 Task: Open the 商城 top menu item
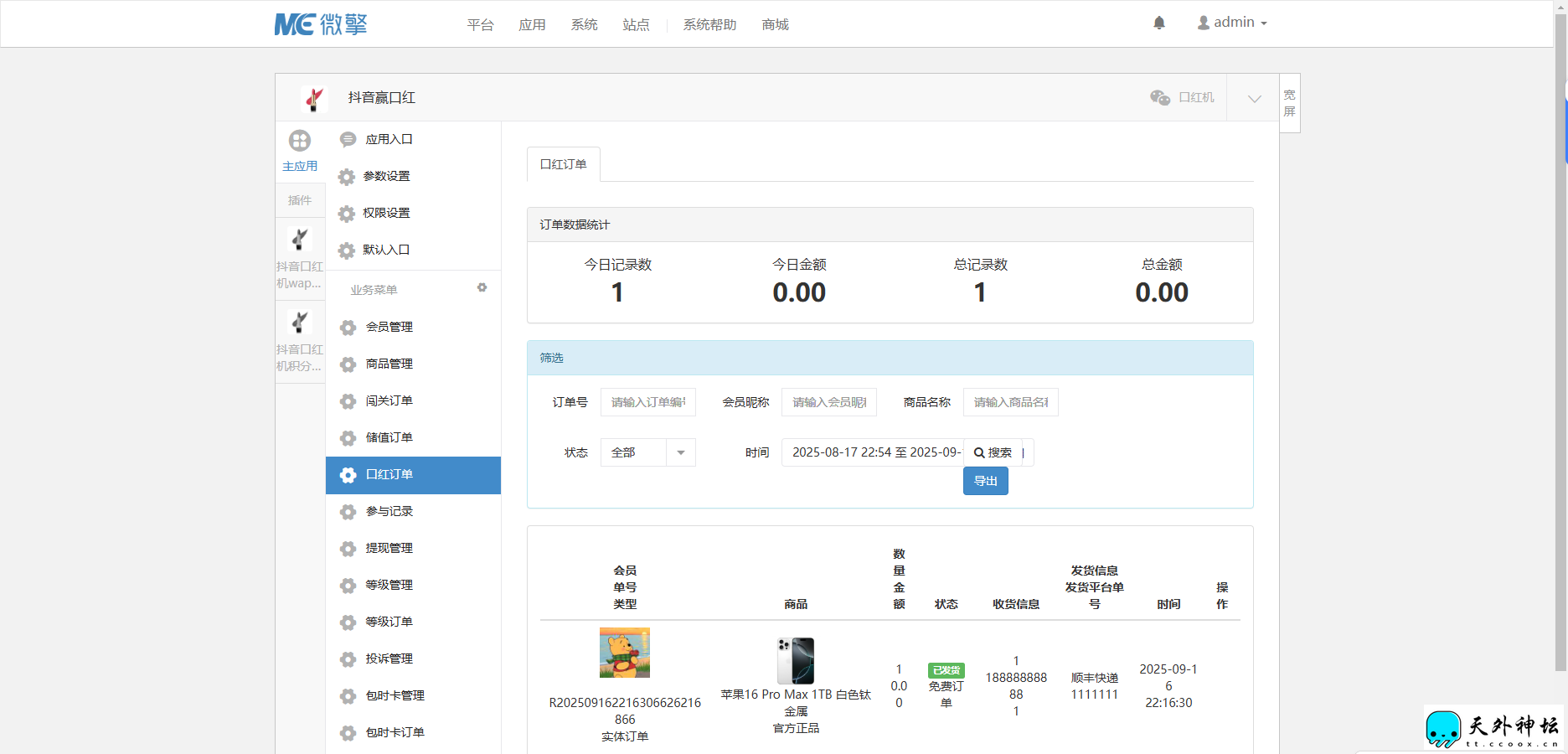click(x=775, y=25)
